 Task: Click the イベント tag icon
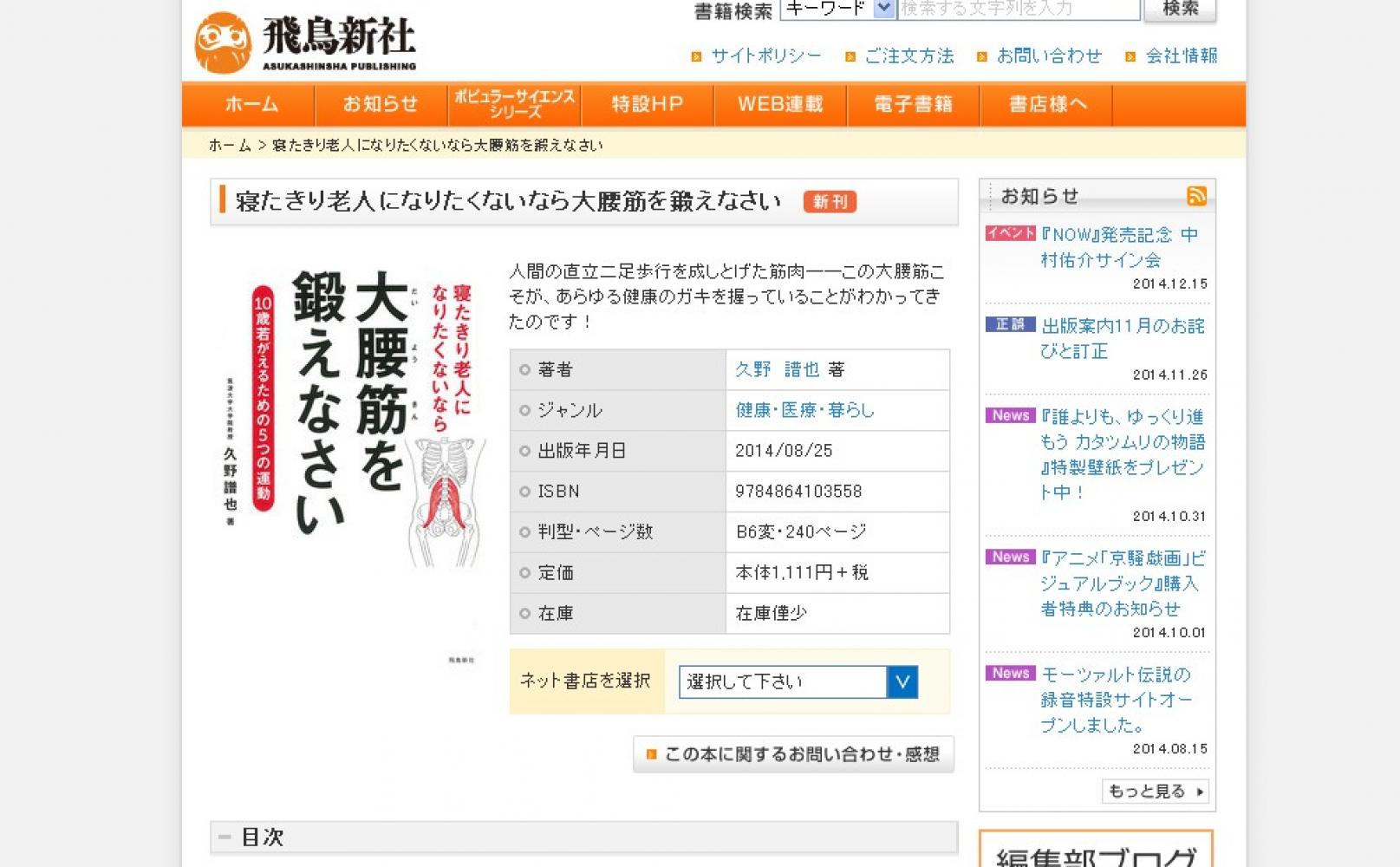(x=1010, y=233)
